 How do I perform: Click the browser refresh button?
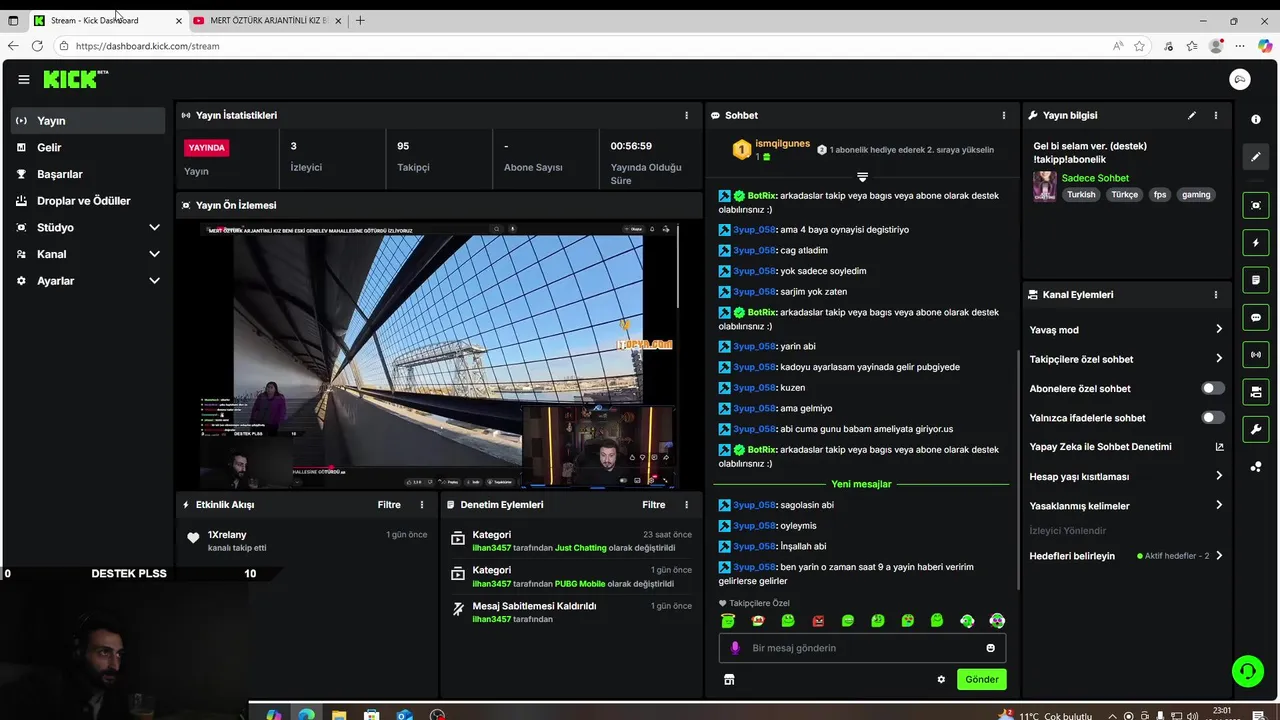[x=37, y=46]
